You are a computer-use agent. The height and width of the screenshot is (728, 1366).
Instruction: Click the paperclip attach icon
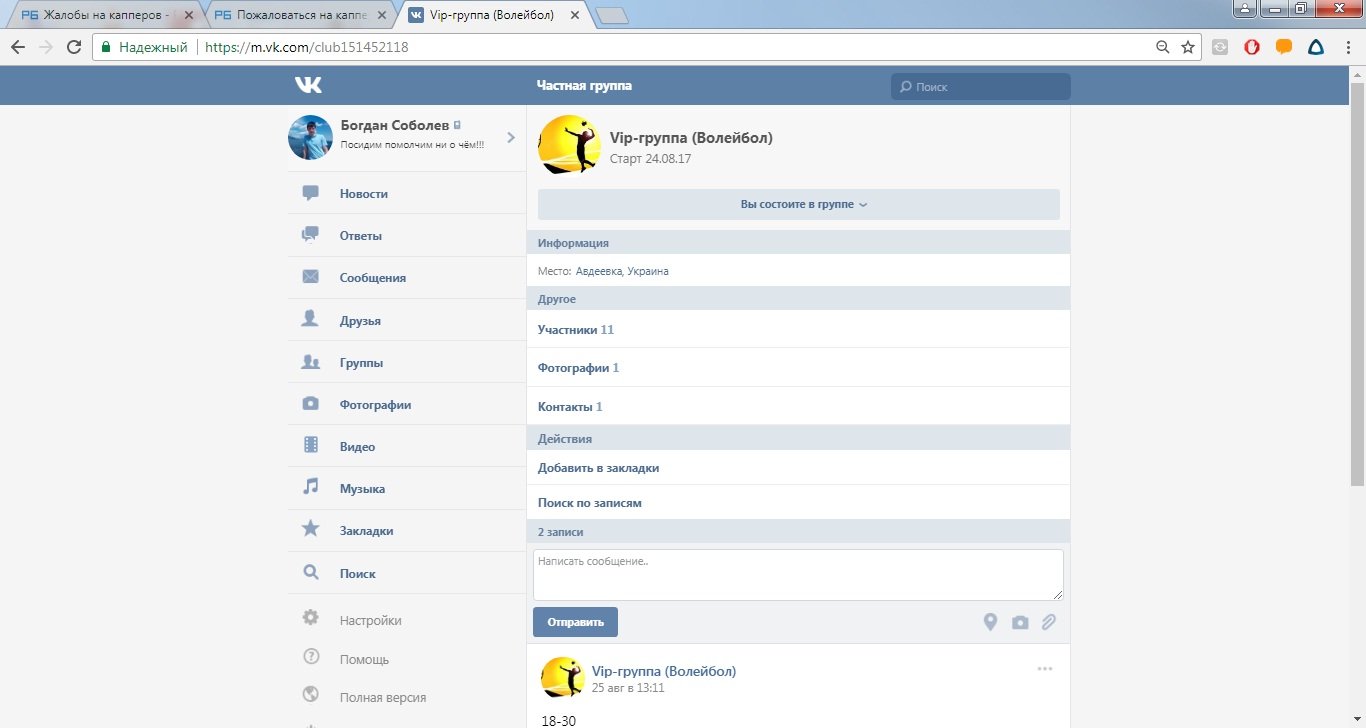(x=1048, y=622)
